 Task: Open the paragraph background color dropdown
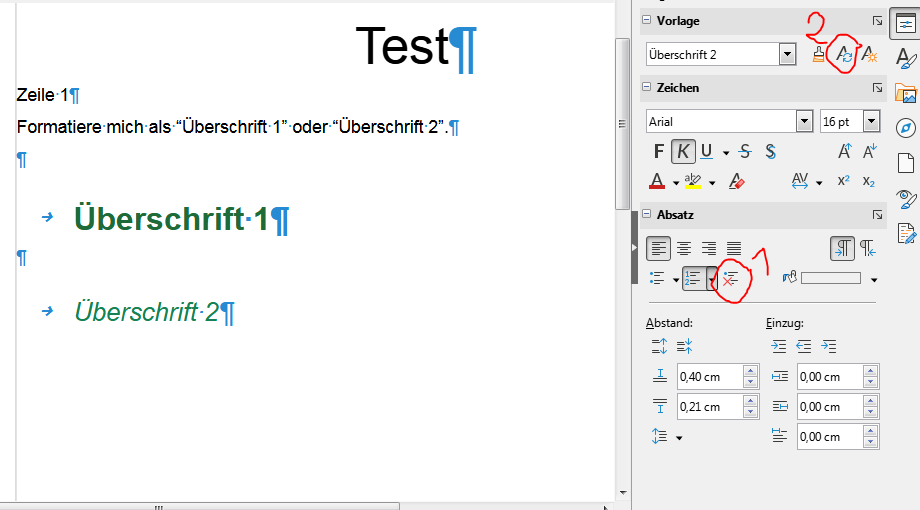click(874, 279)
